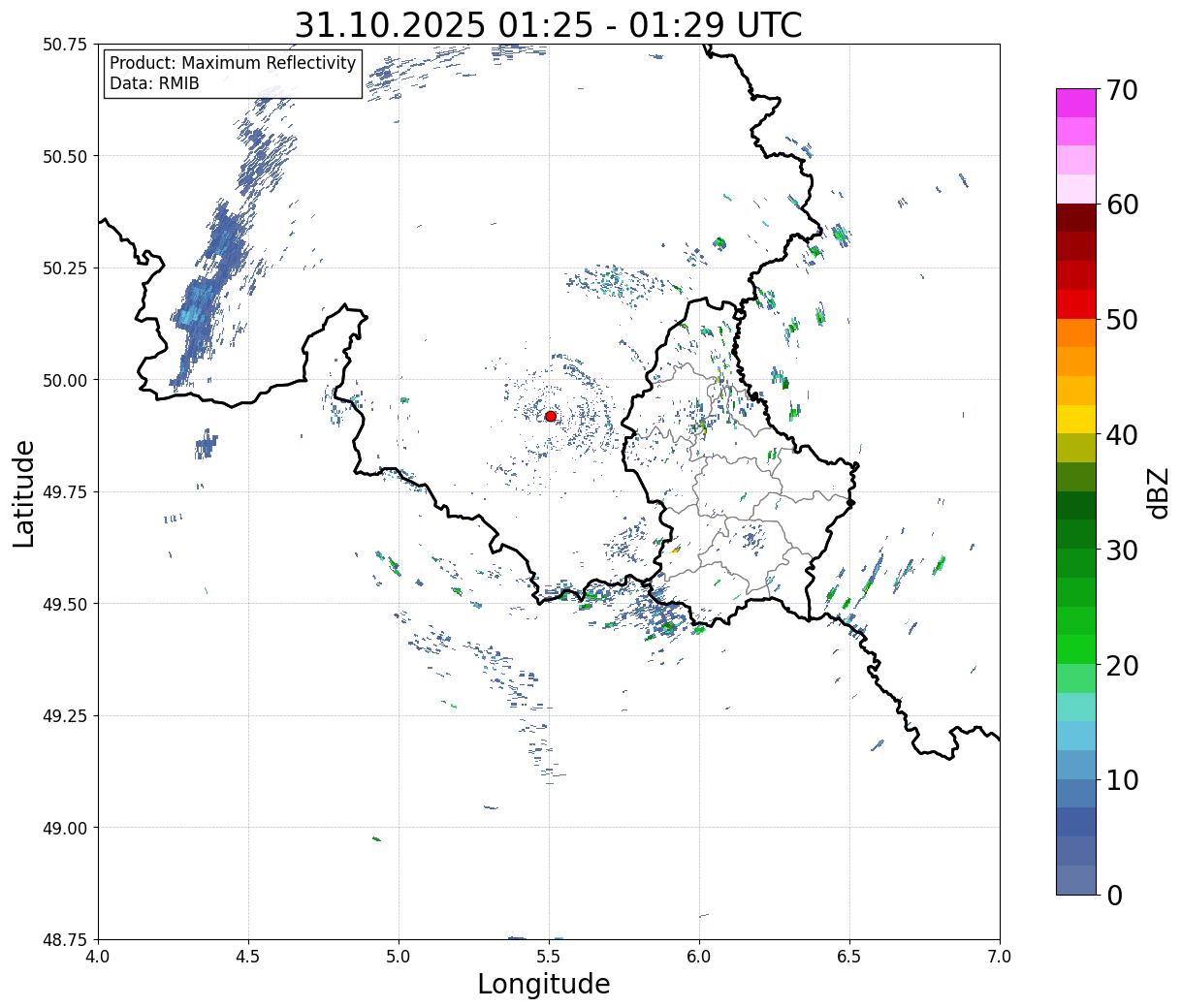Viewport: 1182px width, 1008px height.
Task: Click the dark red colorbar segment below 60
Action: click(1075, 218)
